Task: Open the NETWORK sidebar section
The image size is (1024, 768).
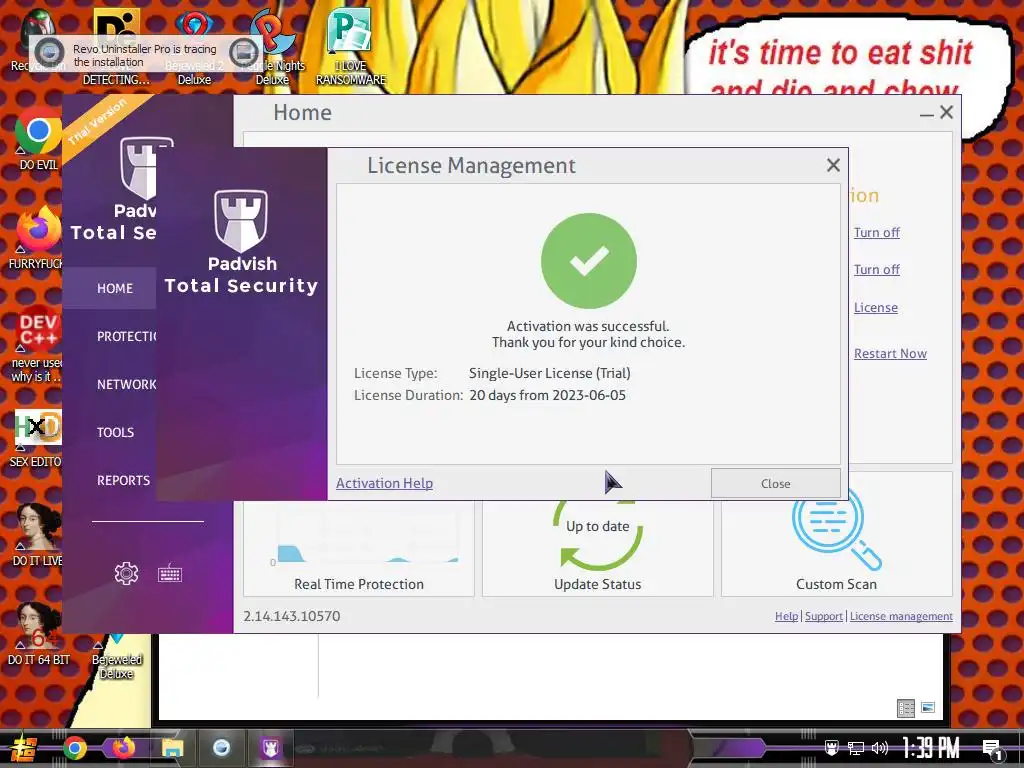Action: tap(126, 385)
